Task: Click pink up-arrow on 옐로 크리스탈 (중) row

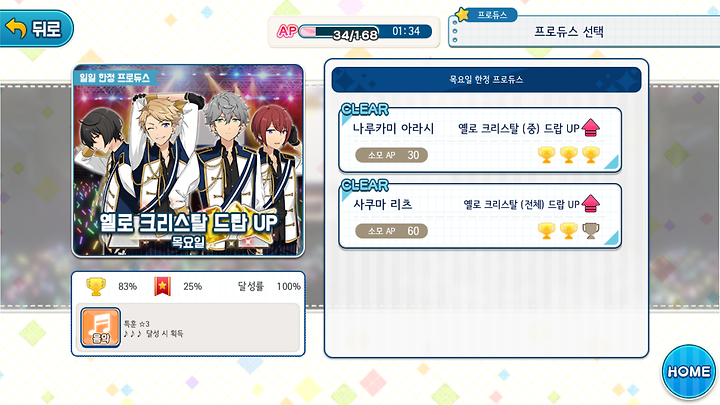Action: [x=591, y=128]
